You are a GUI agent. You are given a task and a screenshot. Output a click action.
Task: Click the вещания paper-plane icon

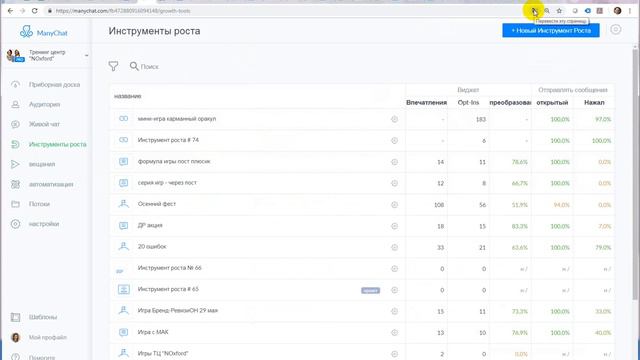pyautogui.click(x=15, y=164)
